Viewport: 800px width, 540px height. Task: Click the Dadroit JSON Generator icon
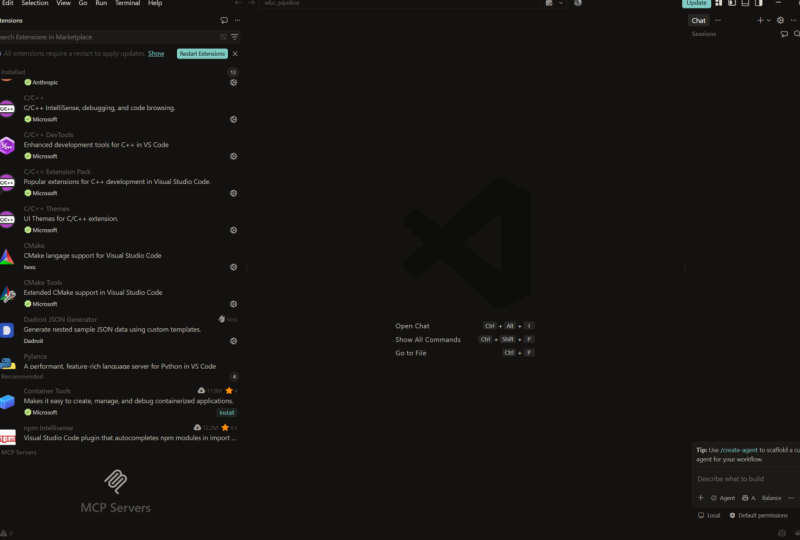7,331
